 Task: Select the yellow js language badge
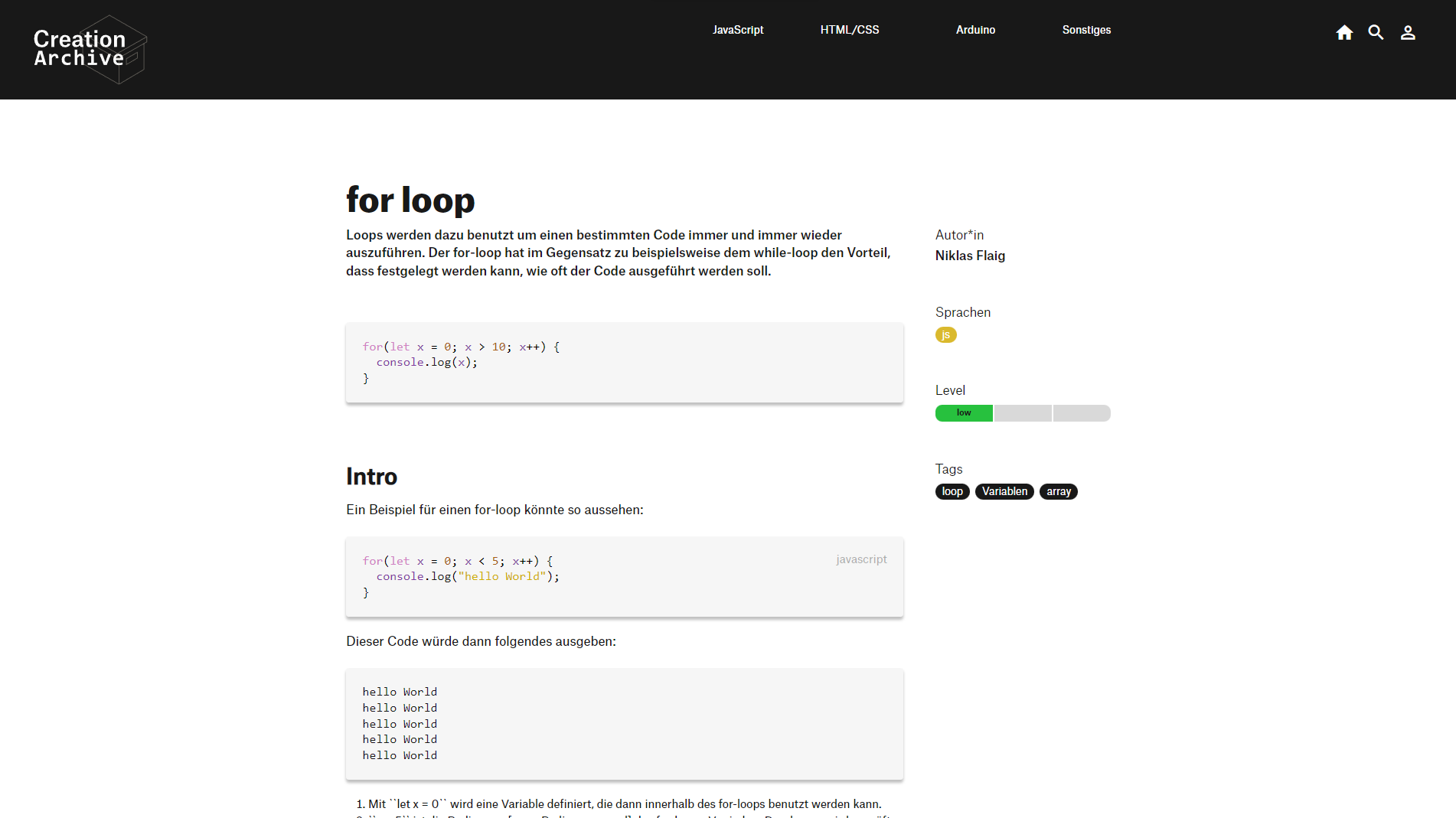click(945, 334)
